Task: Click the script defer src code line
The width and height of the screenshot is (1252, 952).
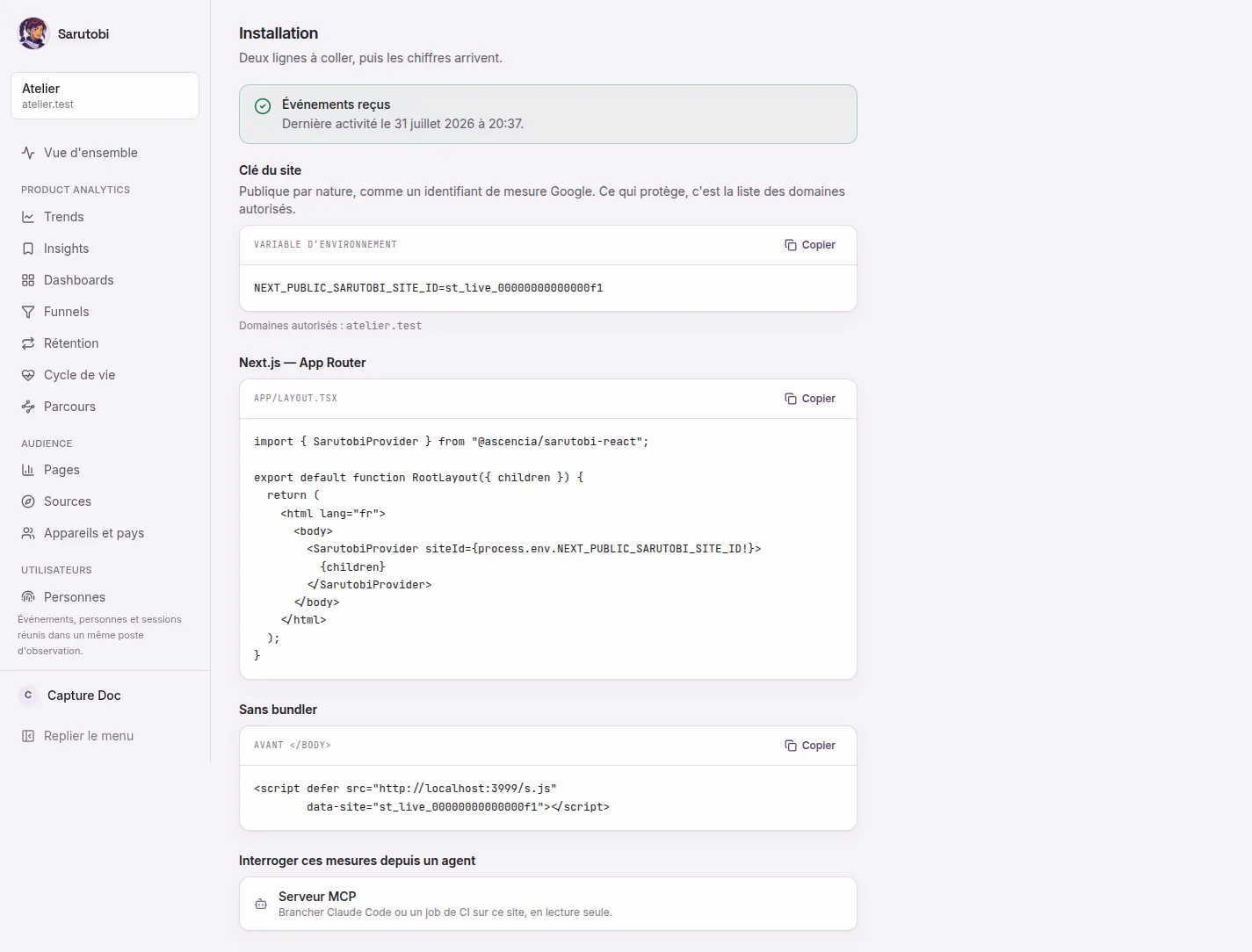Action: click(405, 789)
